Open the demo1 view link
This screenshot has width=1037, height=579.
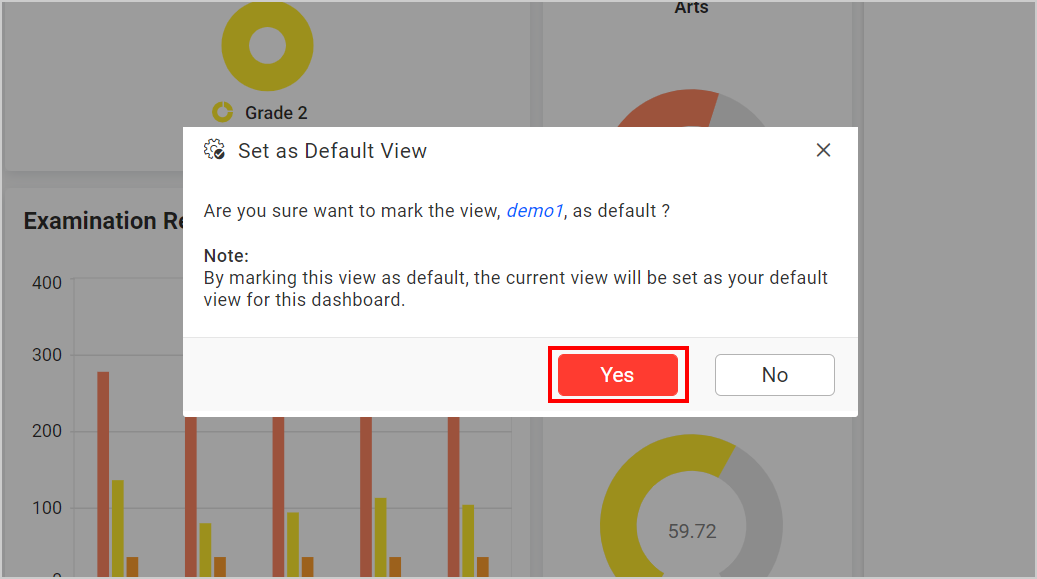point(534,210)
